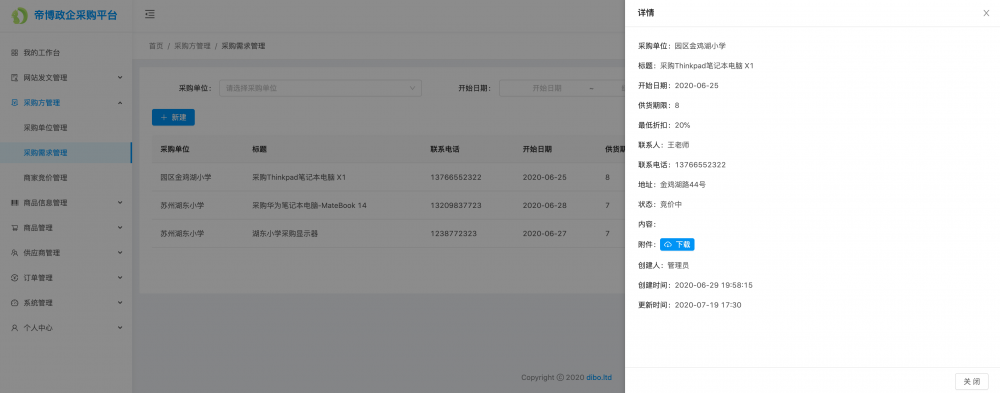Click 地址 金鸡湖路44号 in details
Screen dimensions: 1000x393
tap(683, 184)
